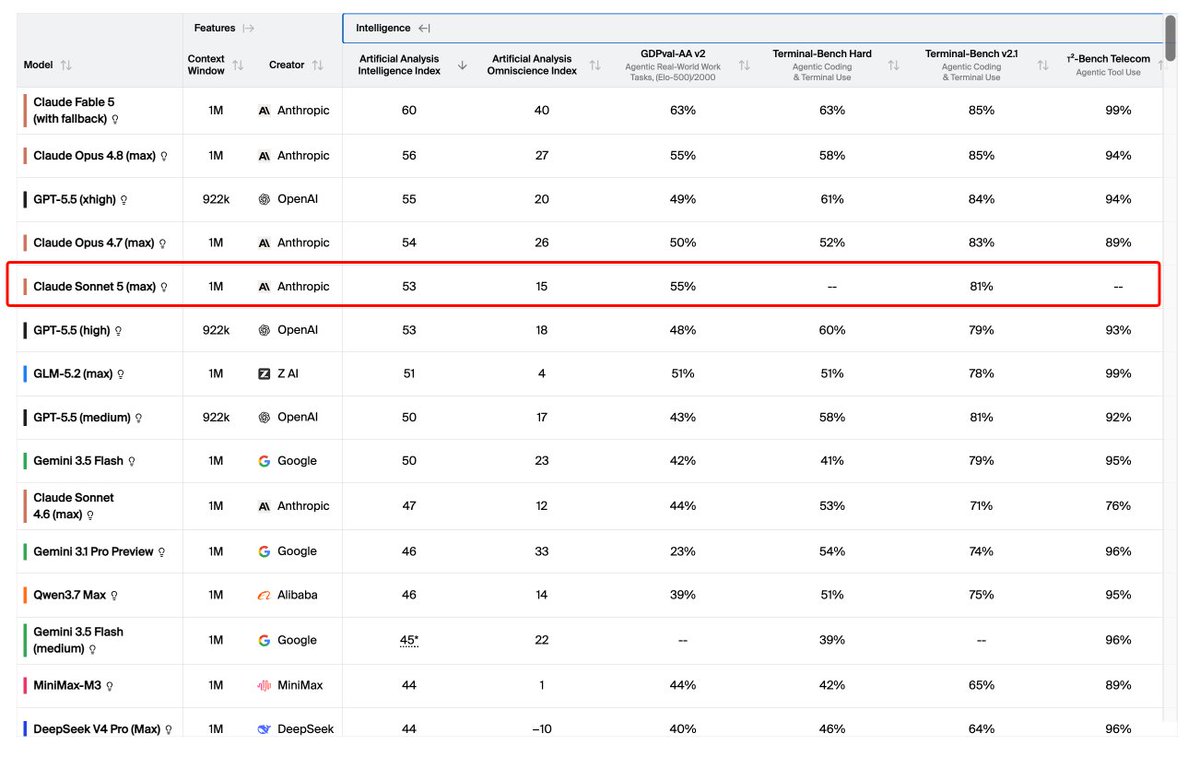
Task: Click the 23% GDPval value for Gemini 3.1 Pro Preview
Action: (x=683, y=552)
